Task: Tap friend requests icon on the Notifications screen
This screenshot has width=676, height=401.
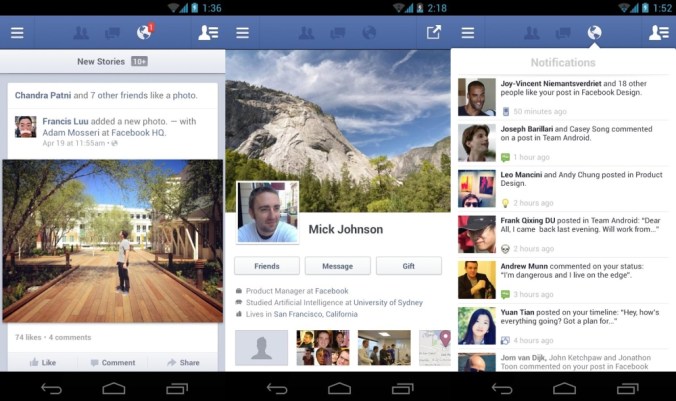Action: pos(532,33)
